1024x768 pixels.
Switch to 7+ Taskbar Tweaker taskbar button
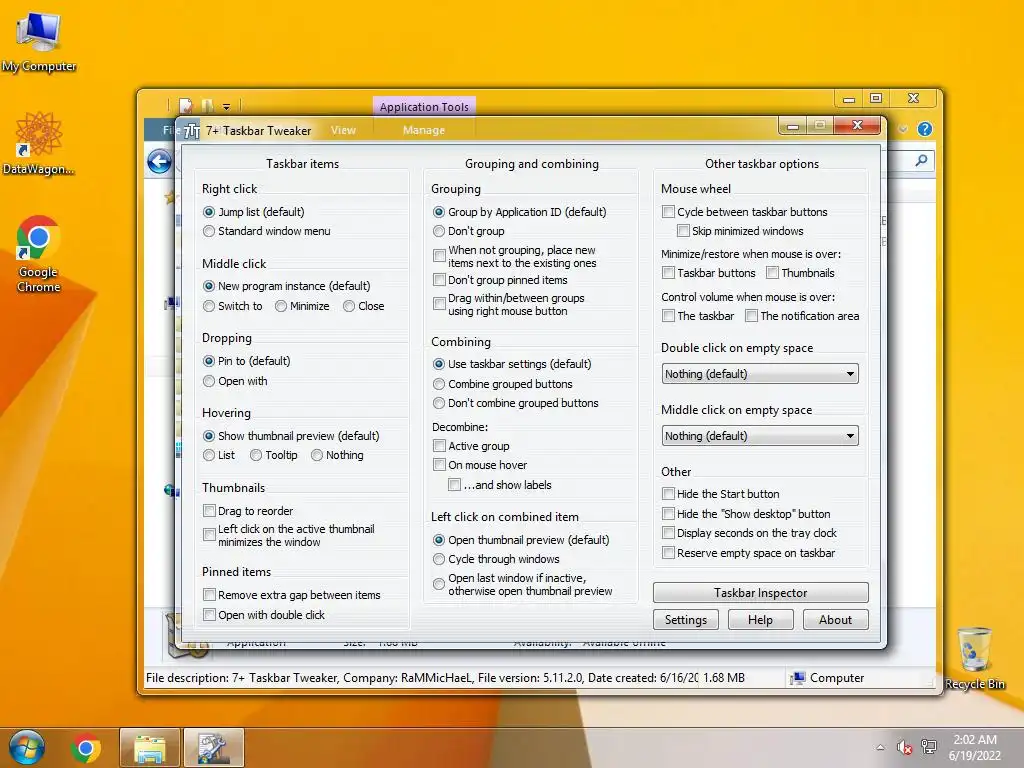coord(214,748)
